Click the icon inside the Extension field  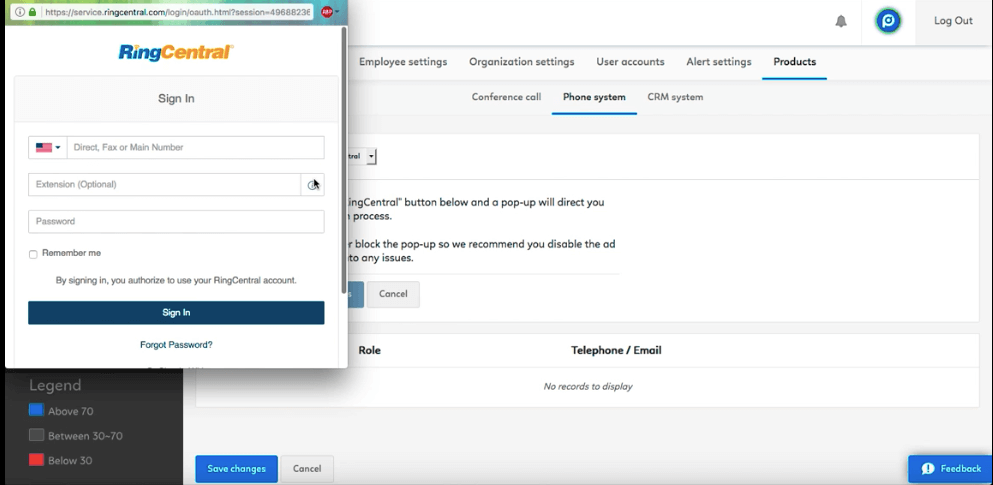click(x=312, y=185)
